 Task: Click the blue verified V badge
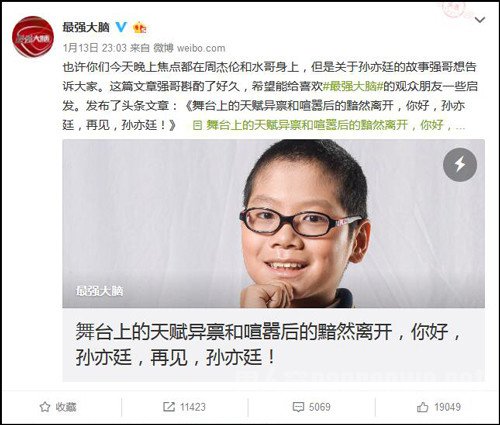(121, 27)
